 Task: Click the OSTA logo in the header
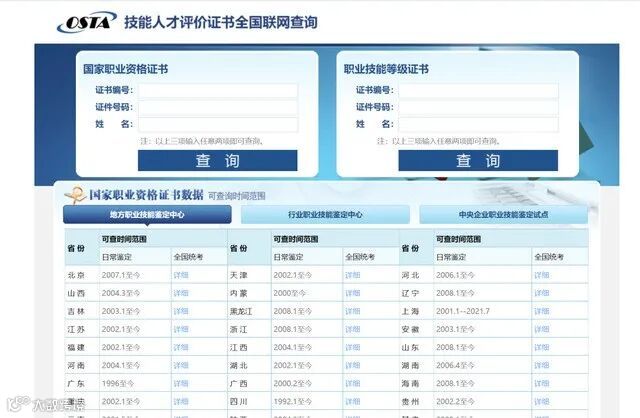tap(86, 22)
